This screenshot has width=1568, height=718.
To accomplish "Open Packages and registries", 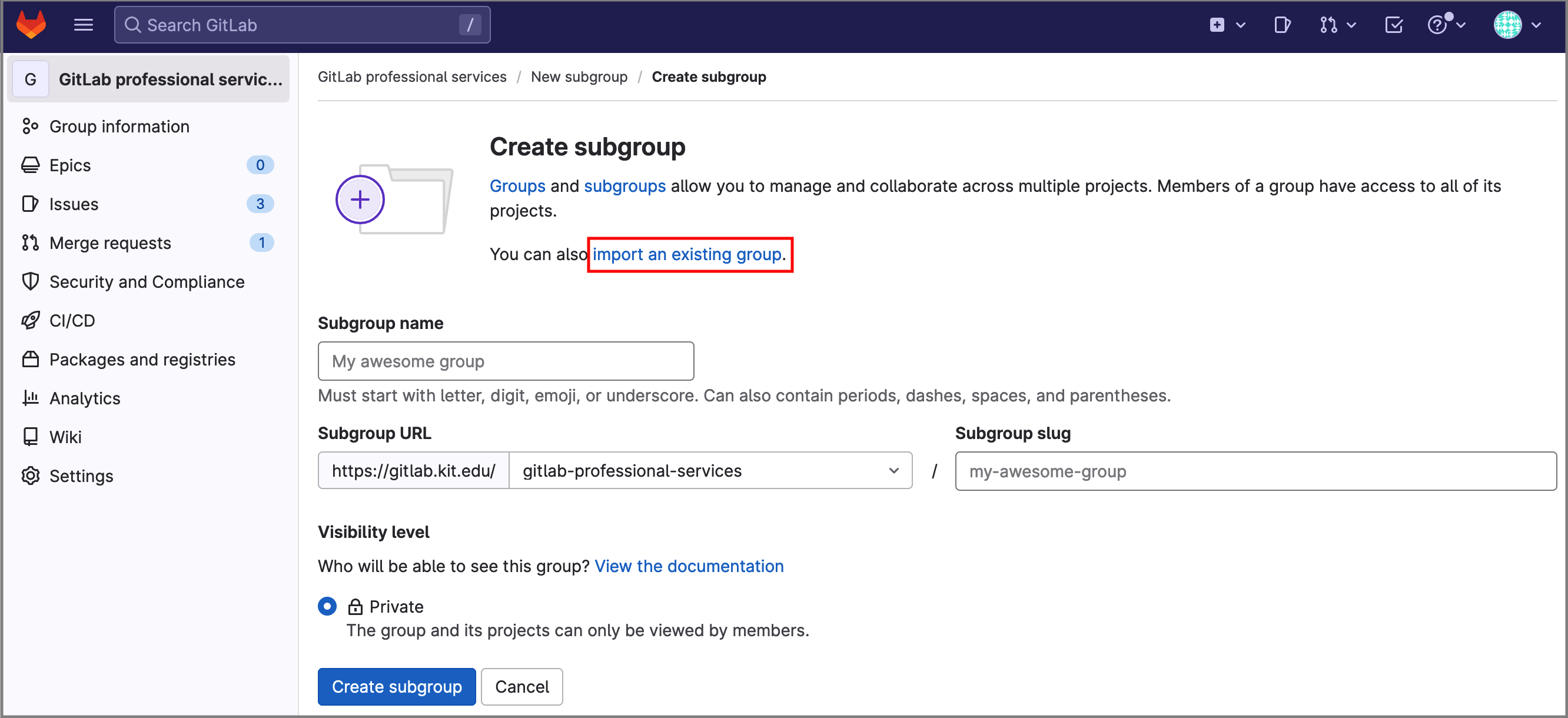I will (x=143, y=359).
